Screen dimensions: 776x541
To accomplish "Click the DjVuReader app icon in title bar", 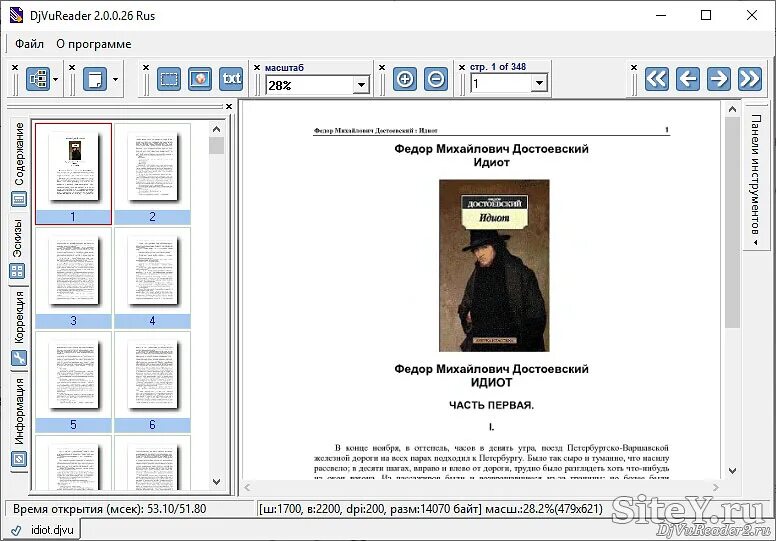I will [x=16, y=15].
